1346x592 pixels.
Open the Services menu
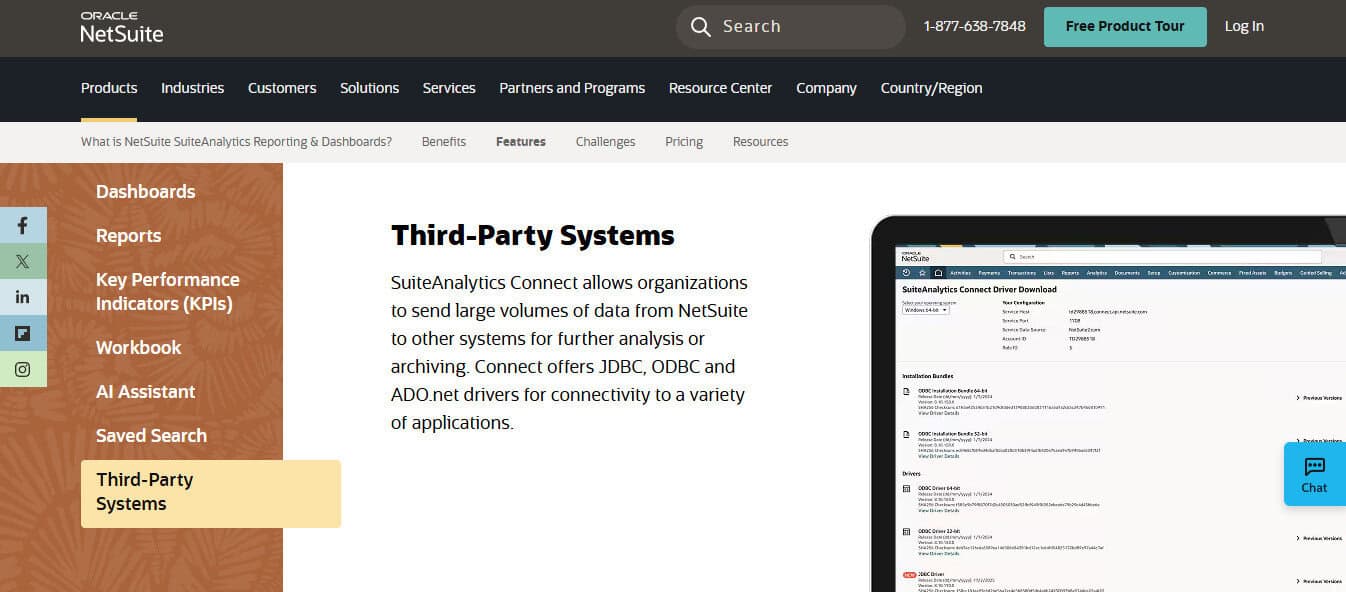449,88
